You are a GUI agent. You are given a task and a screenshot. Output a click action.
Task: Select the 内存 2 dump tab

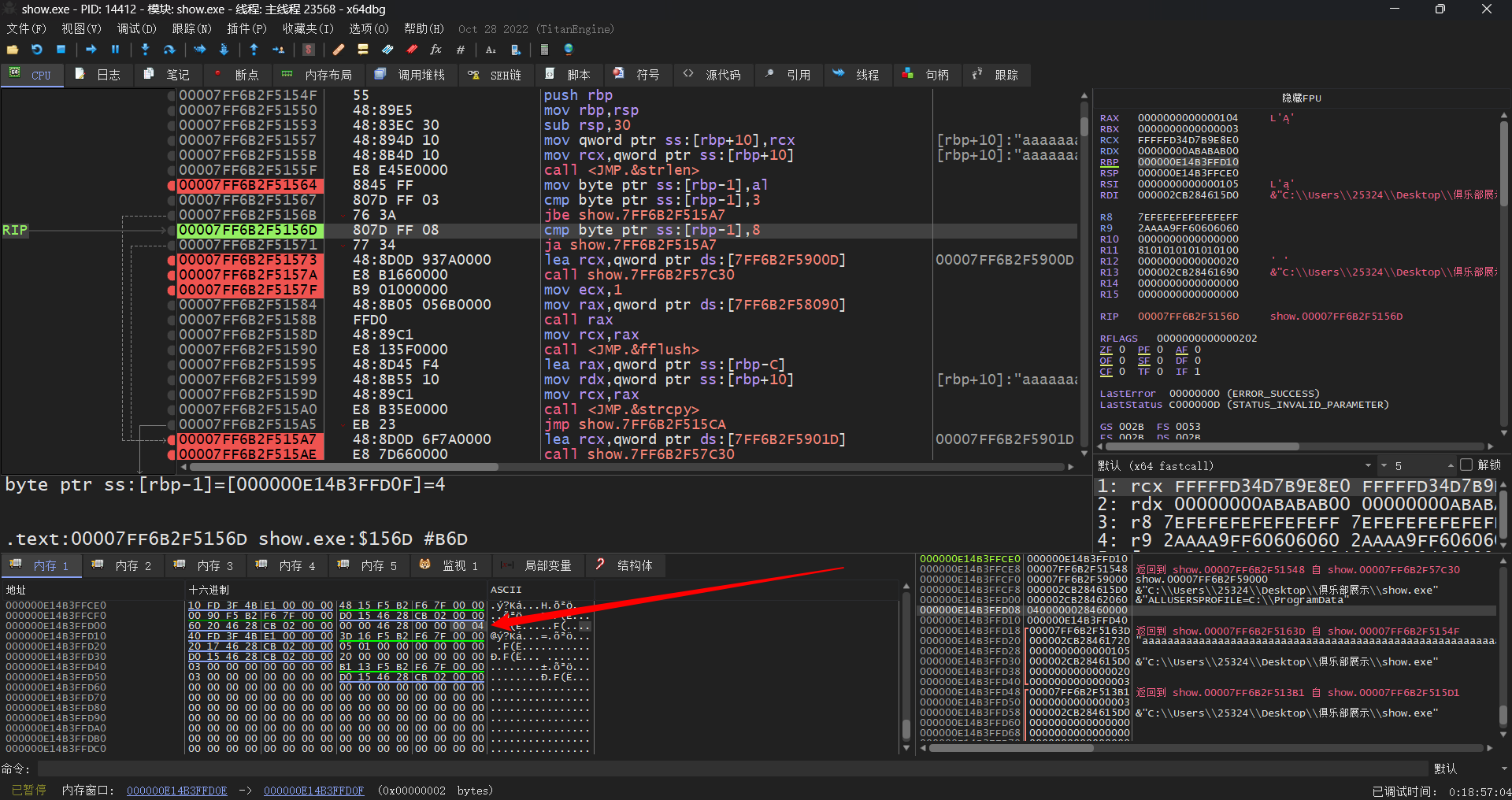click(x=123, y=565)
